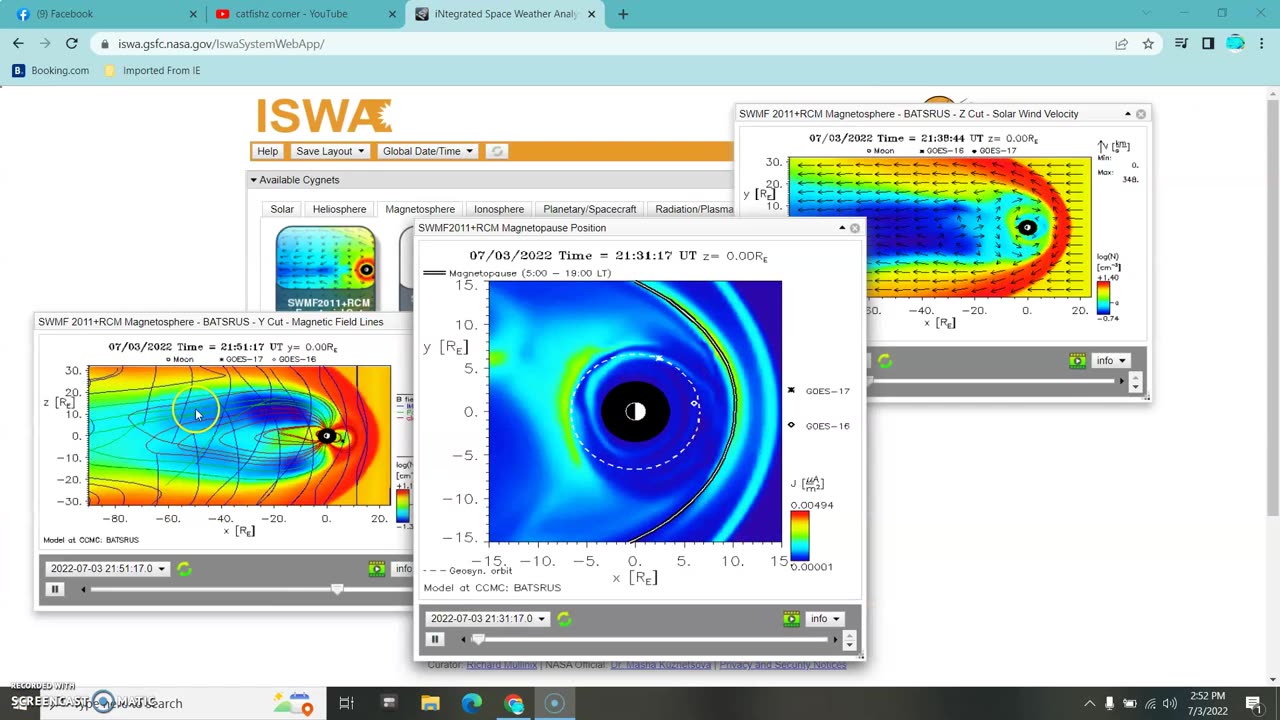Open the Save Layout dropdown
Screen dimensions: 1280x720
[329, 151]
